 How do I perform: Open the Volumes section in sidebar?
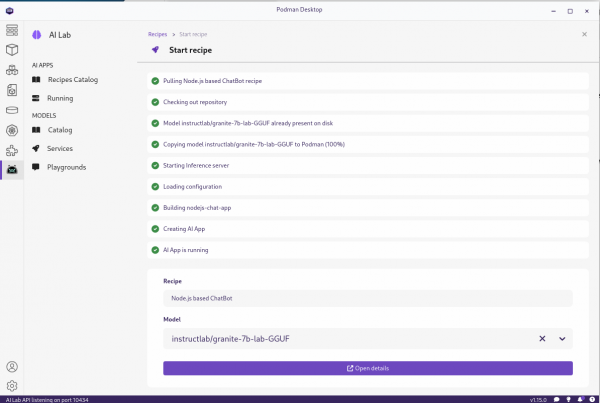click(12, 110)
